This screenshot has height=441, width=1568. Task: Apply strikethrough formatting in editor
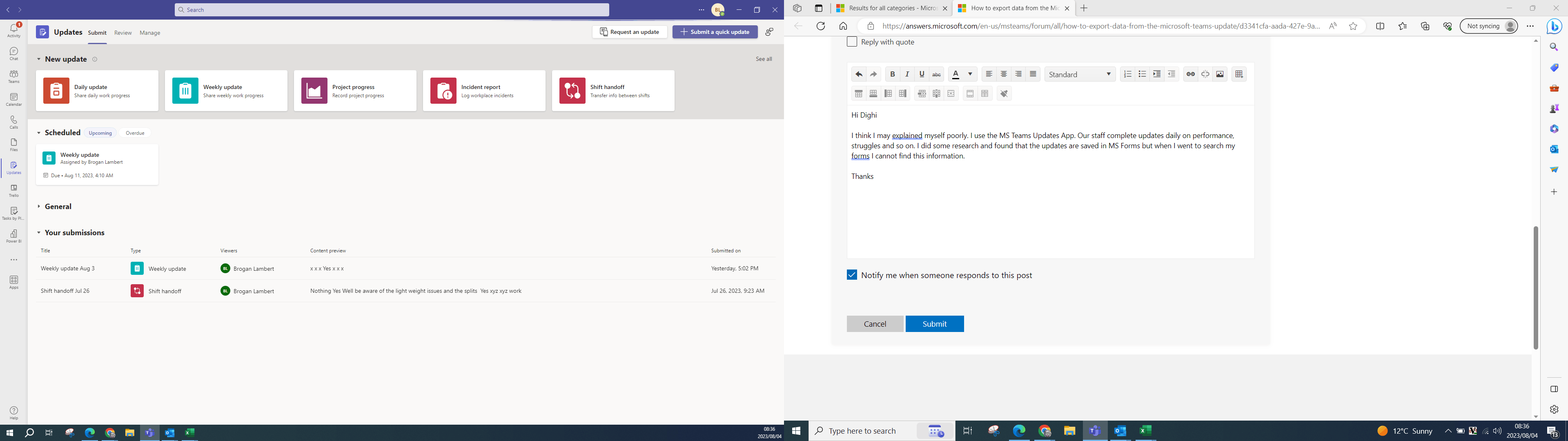[x=937, y=74]
